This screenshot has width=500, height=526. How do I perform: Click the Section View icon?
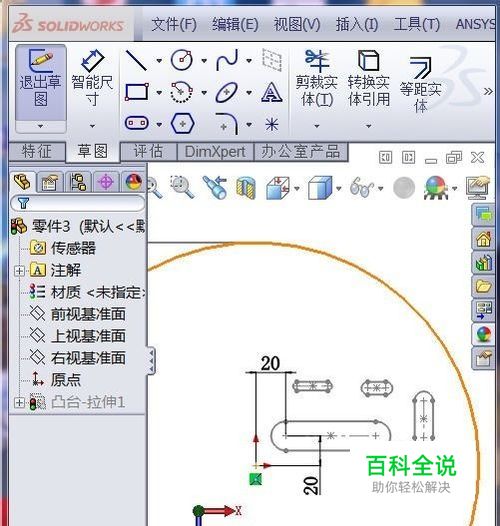point(246,188)
